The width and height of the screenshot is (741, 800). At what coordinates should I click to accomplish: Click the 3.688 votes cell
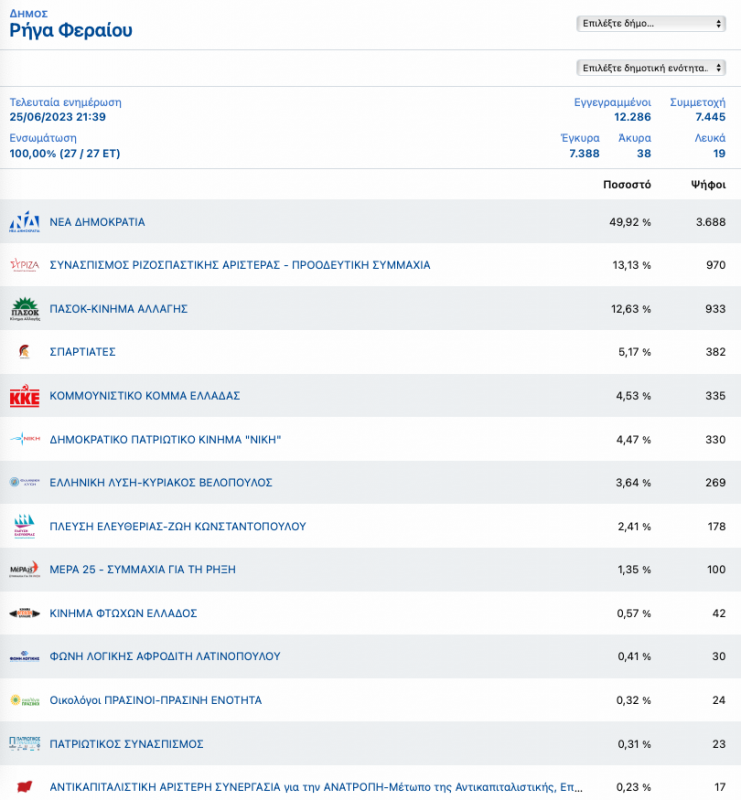(710, 222)
